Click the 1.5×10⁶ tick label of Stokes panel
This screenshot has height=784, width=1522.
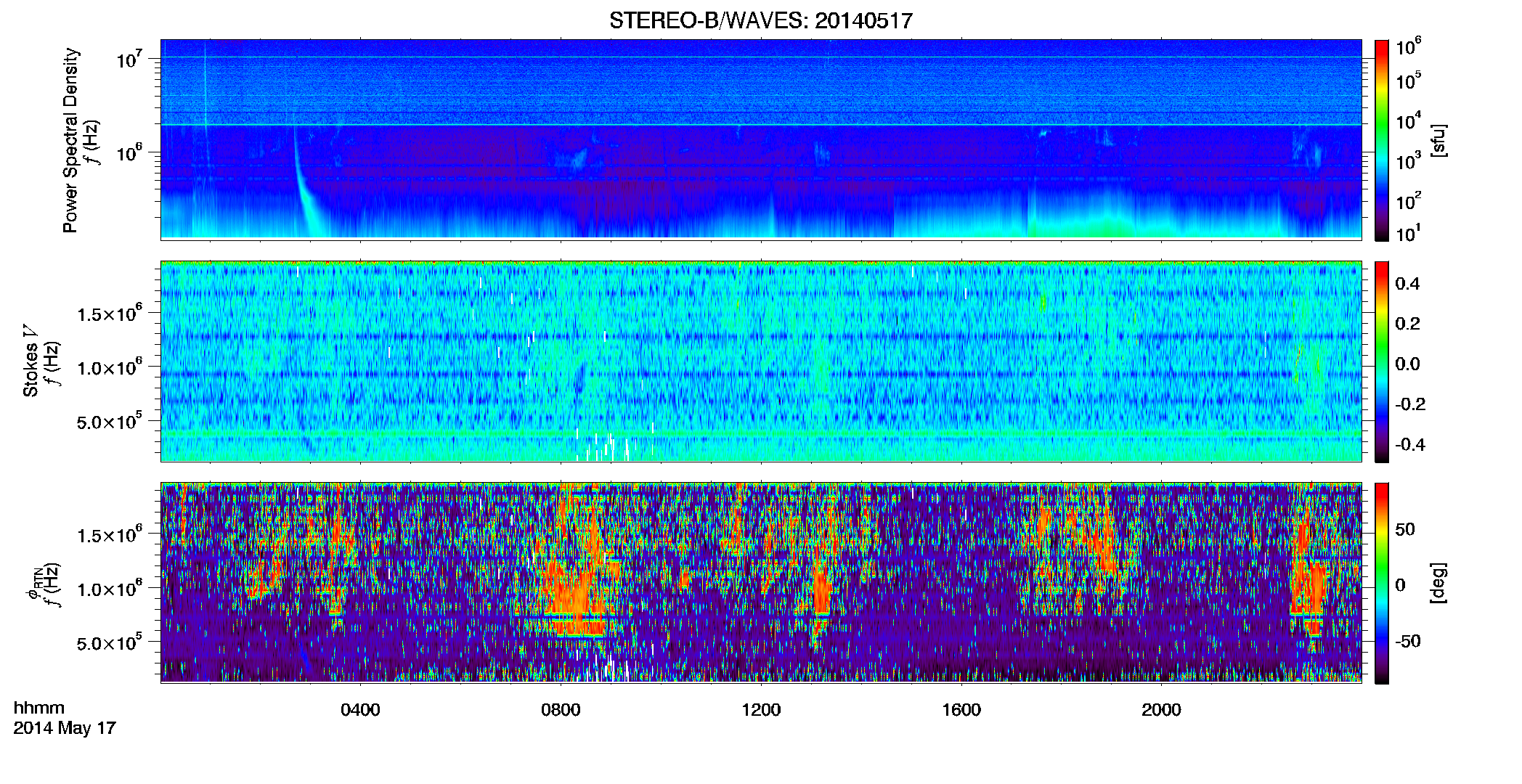pos(110,314)
